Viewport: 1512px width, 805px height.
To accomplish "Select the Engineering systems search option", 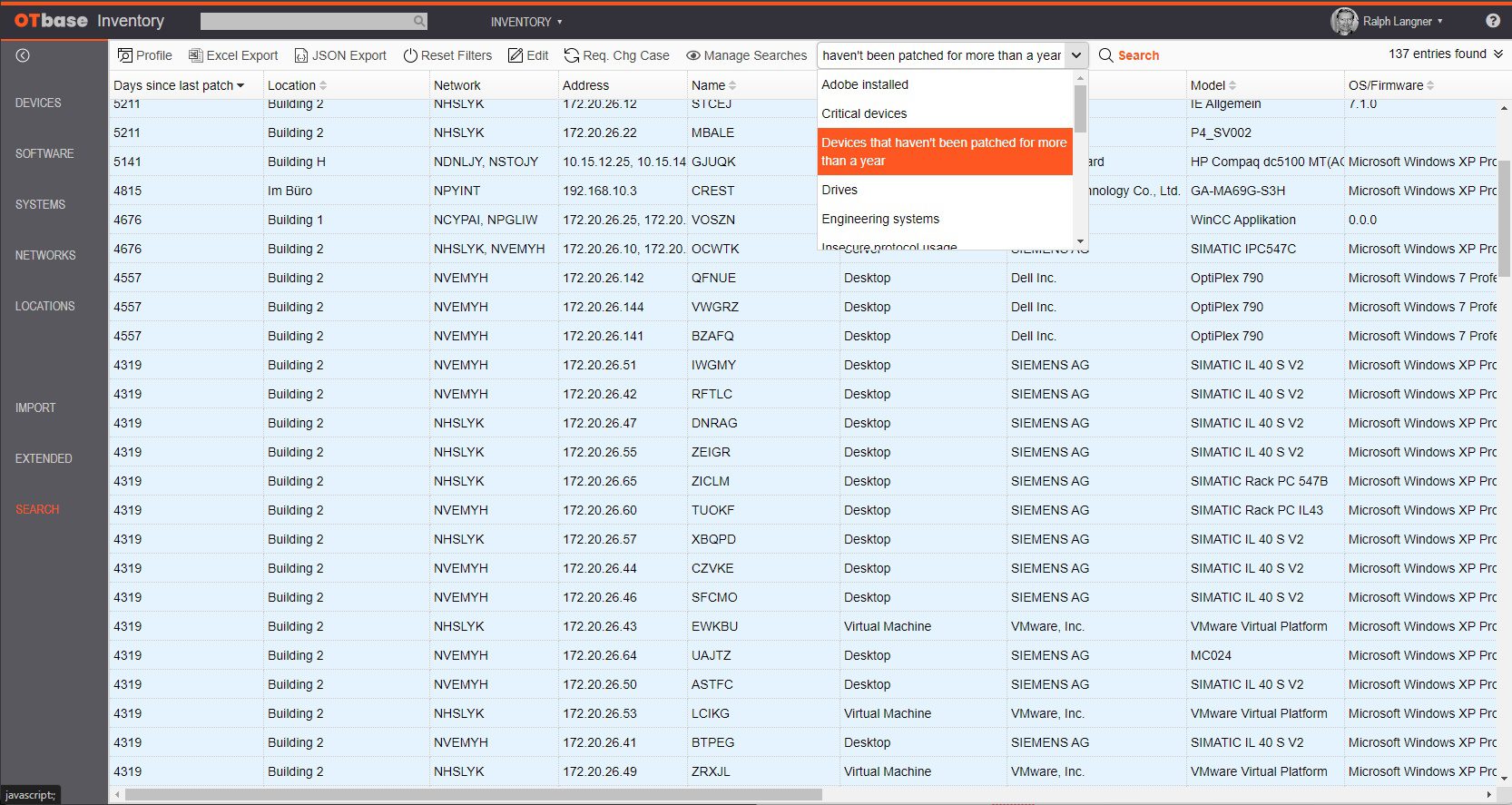I will [945, 219].
